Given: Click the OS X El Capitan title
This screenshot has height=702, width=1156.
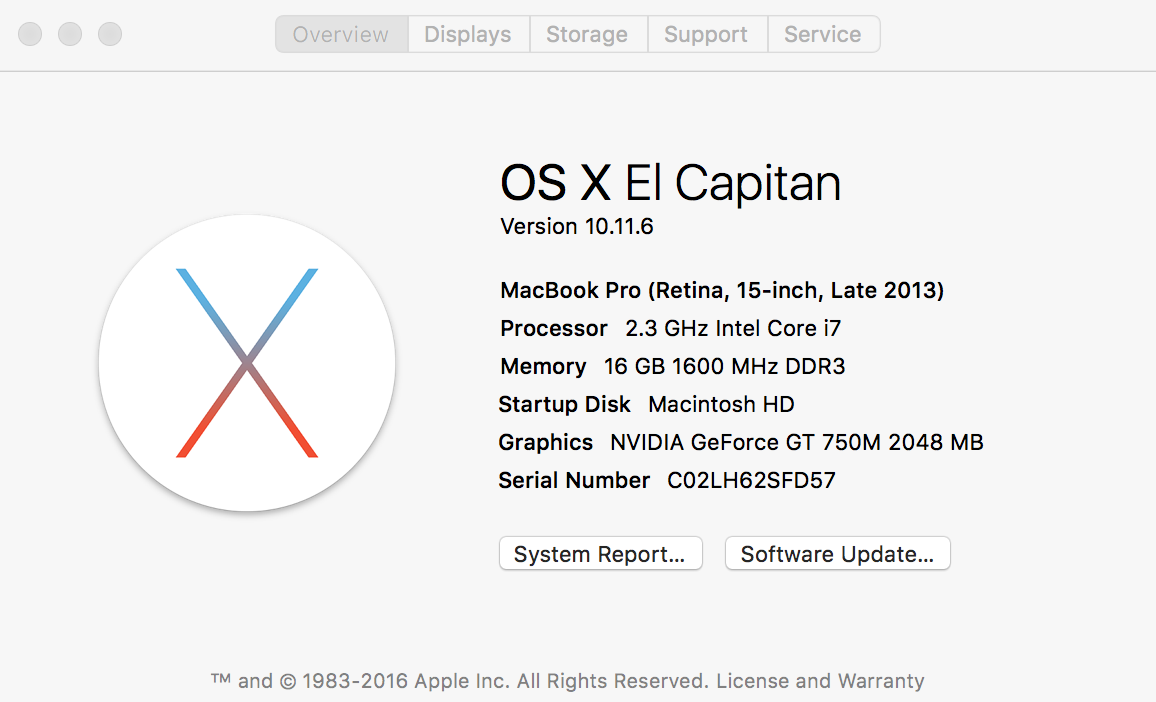Looking at the screenshot, I should click(x=670, y=184).
